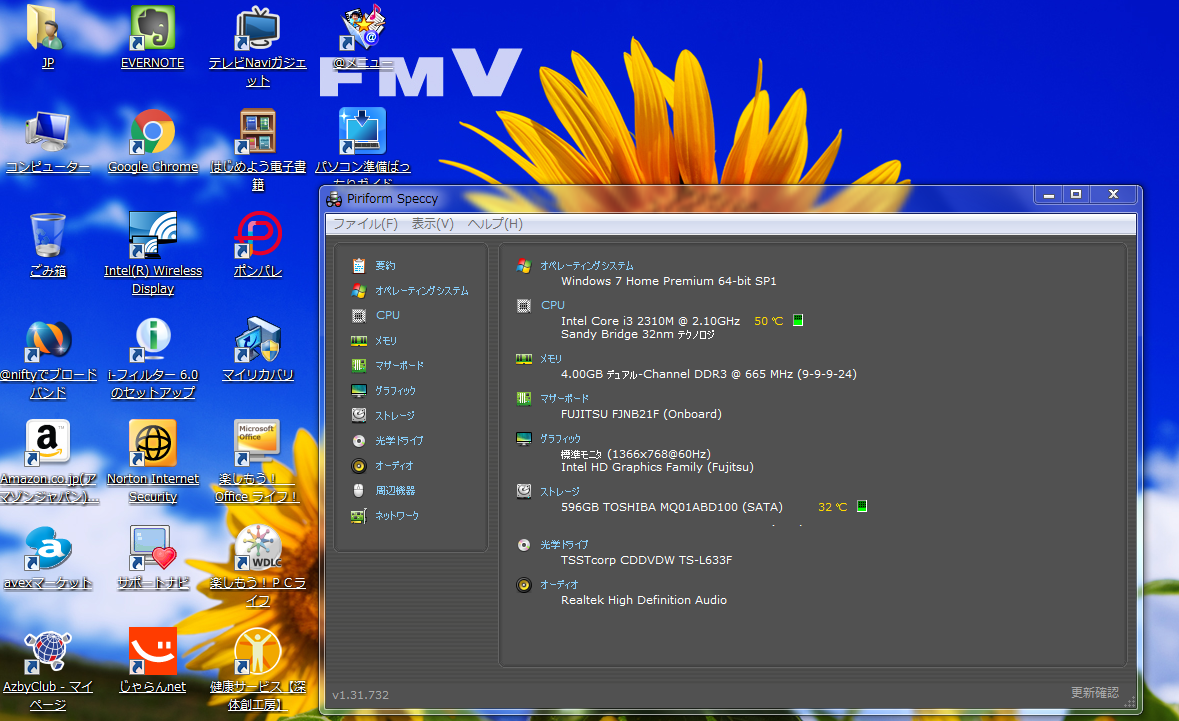Screen dimensions: 1179x721
Task: Select the テレビNaviガジェット desktop icon
Action: pyautogui.click(x=258, y=47)
